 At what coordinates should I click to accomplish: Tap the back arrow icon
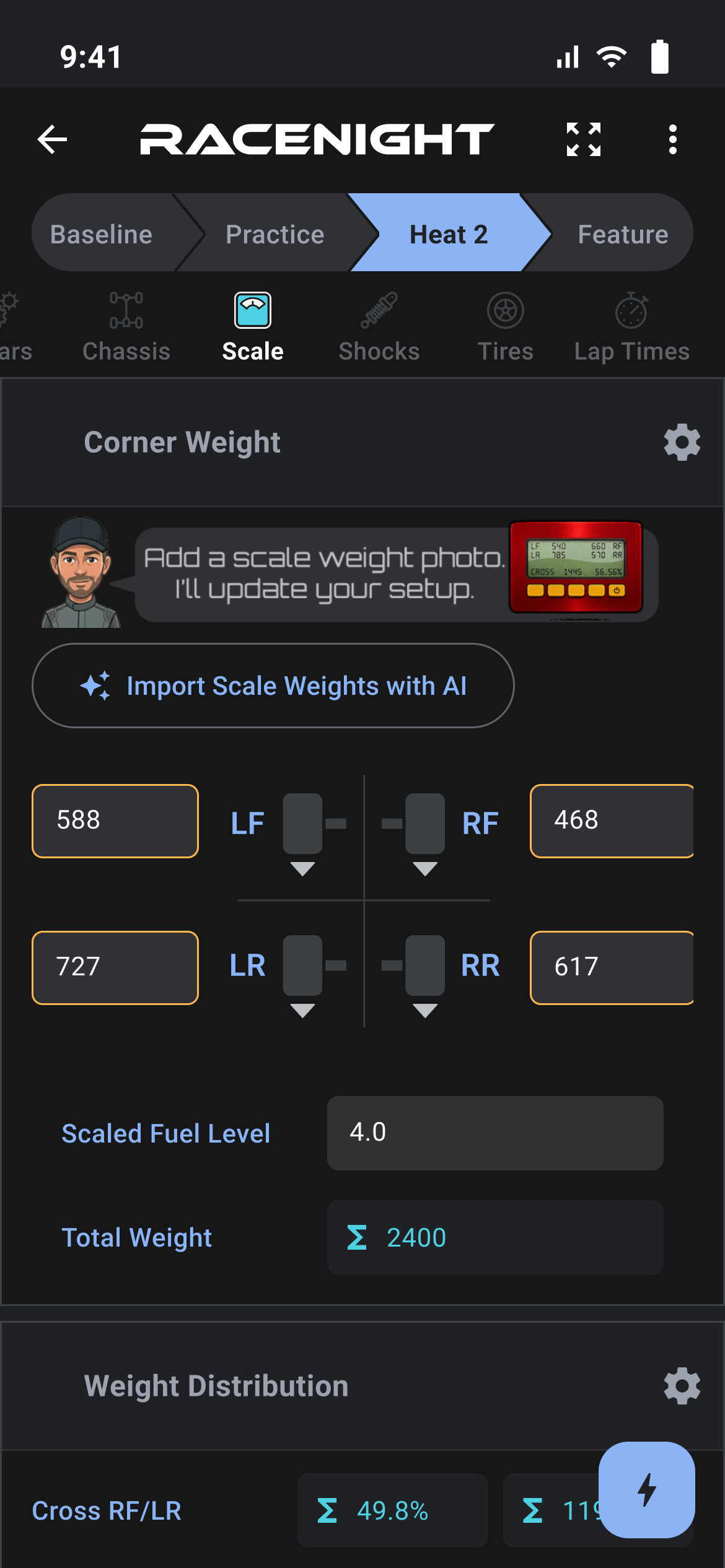[x=52, y=139]
